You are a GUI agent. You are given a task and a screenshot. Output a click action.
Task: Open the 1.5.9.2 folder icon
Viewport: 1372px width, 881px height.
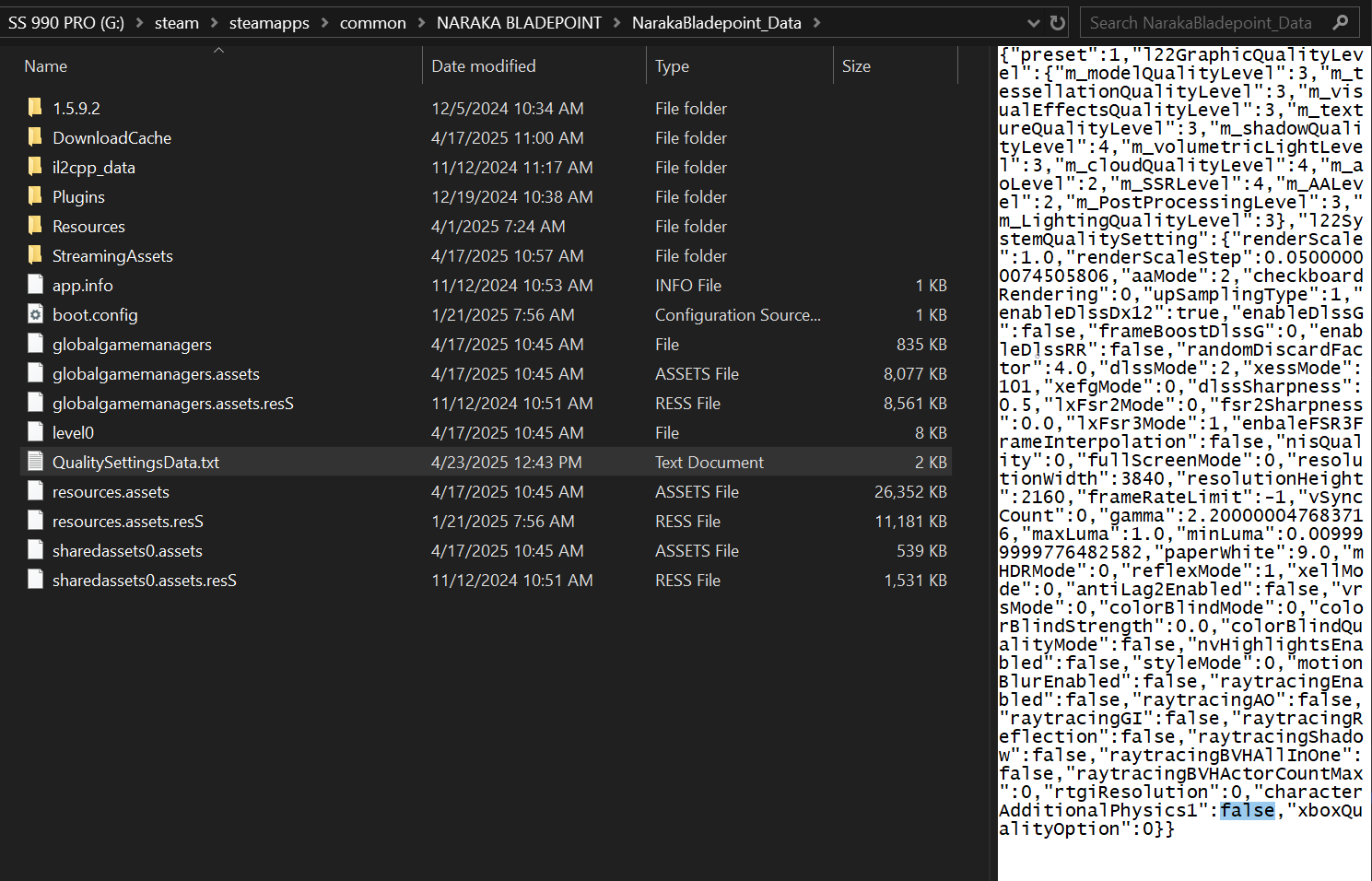pyautogui.click(x=35, y=108)
